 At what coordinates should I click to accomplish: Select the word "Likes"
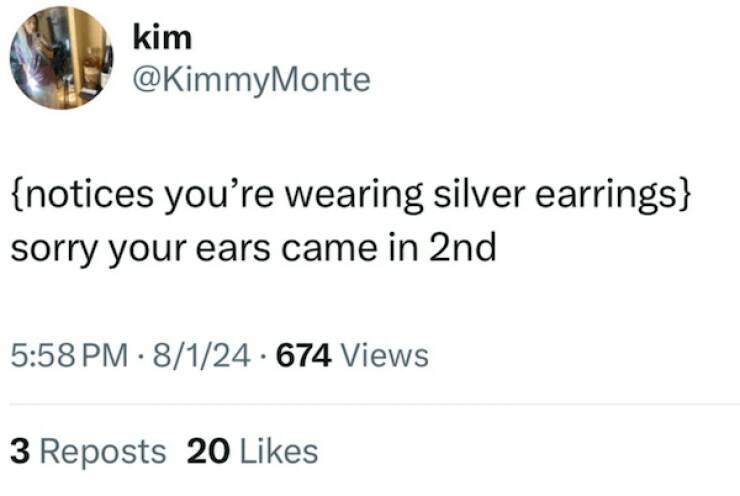pyautogui.click(x=279, y=452)
